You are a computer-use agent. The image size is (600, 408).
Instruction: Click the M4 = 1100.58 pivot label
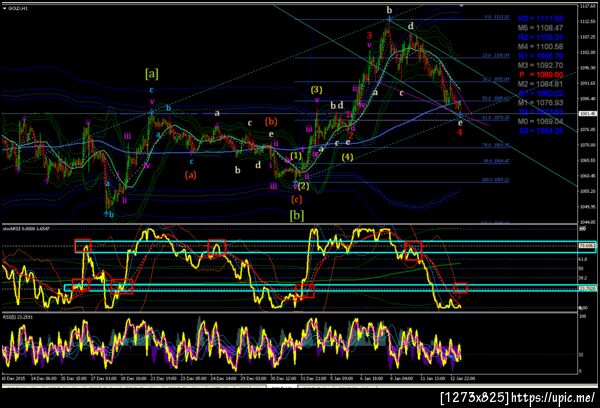coord(540,47)
